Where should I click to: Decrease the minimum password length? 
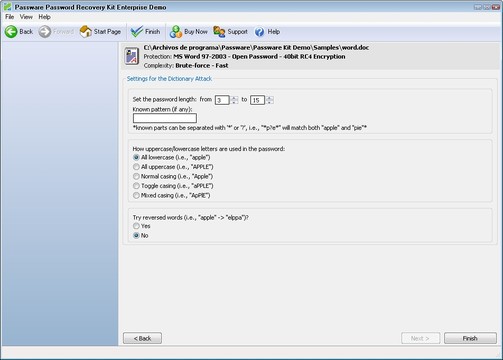click(234, 102)
